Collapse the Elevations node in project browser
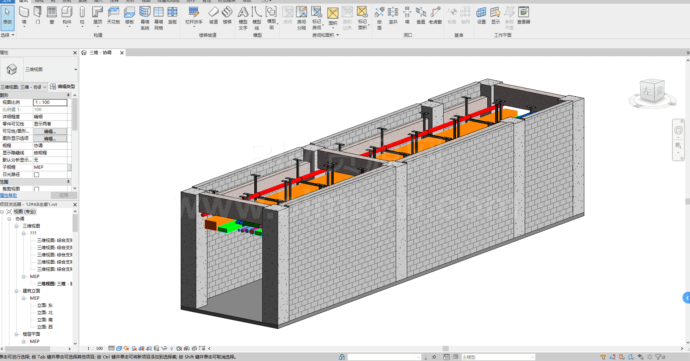The image size is (690, 361). 17,291
